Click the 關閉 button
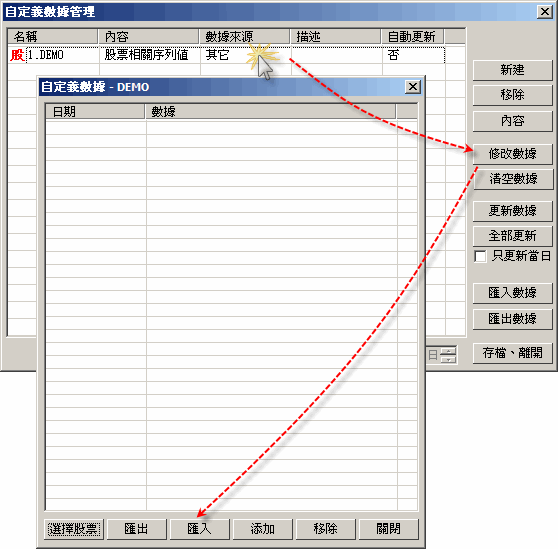The height and width of the screenshot is (549, 558). (389, 529)
